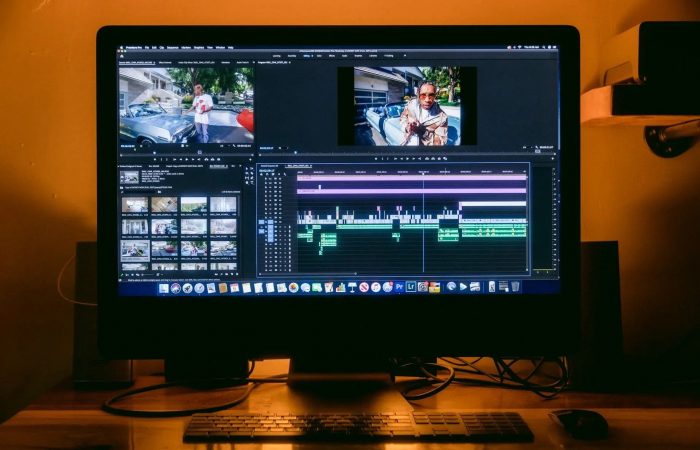Open Lightroom icon in the Dock
700x450 pixels.
coord(411,287)
